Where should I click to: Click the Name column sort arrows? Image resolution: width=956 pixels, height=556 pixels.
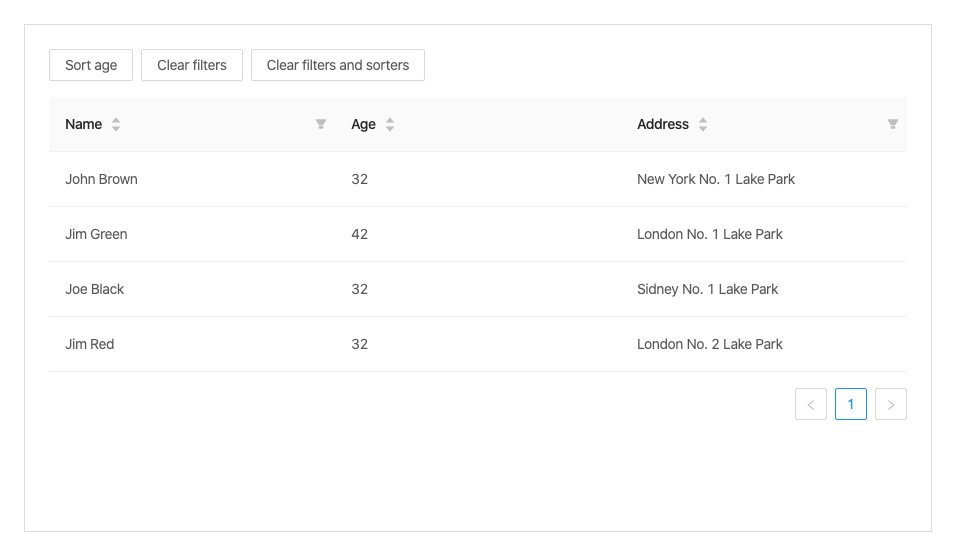(x=116, y=125)
